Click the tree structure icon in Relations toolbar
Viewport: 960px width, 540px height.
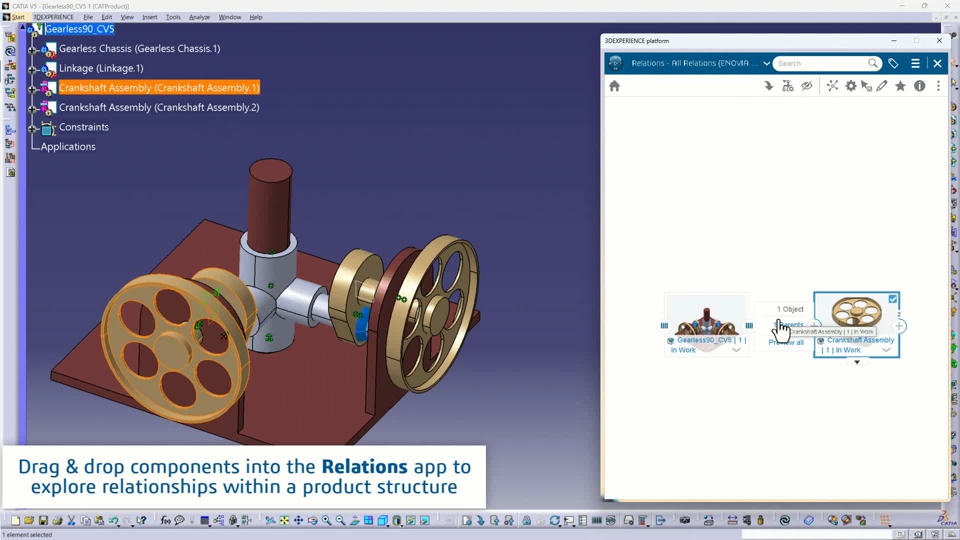[x=788, y=86]
